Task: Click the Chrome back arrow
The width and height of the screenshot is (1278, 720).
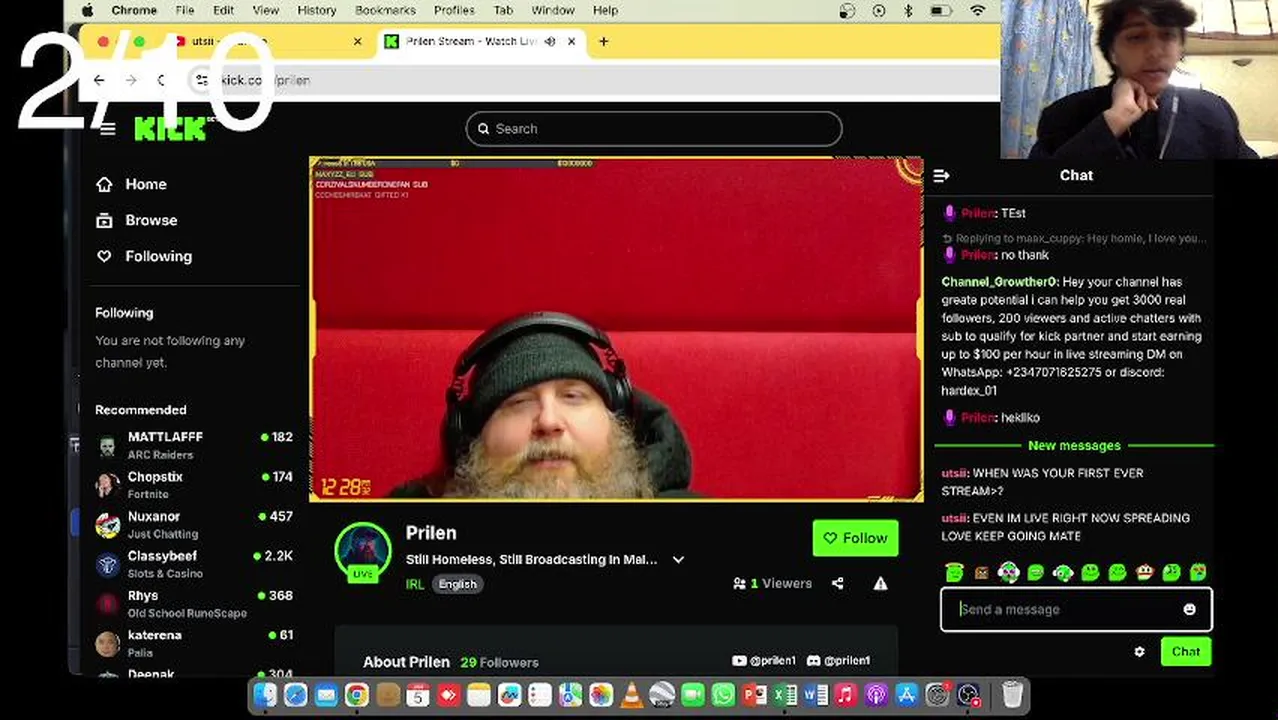Action: (99, 80)
